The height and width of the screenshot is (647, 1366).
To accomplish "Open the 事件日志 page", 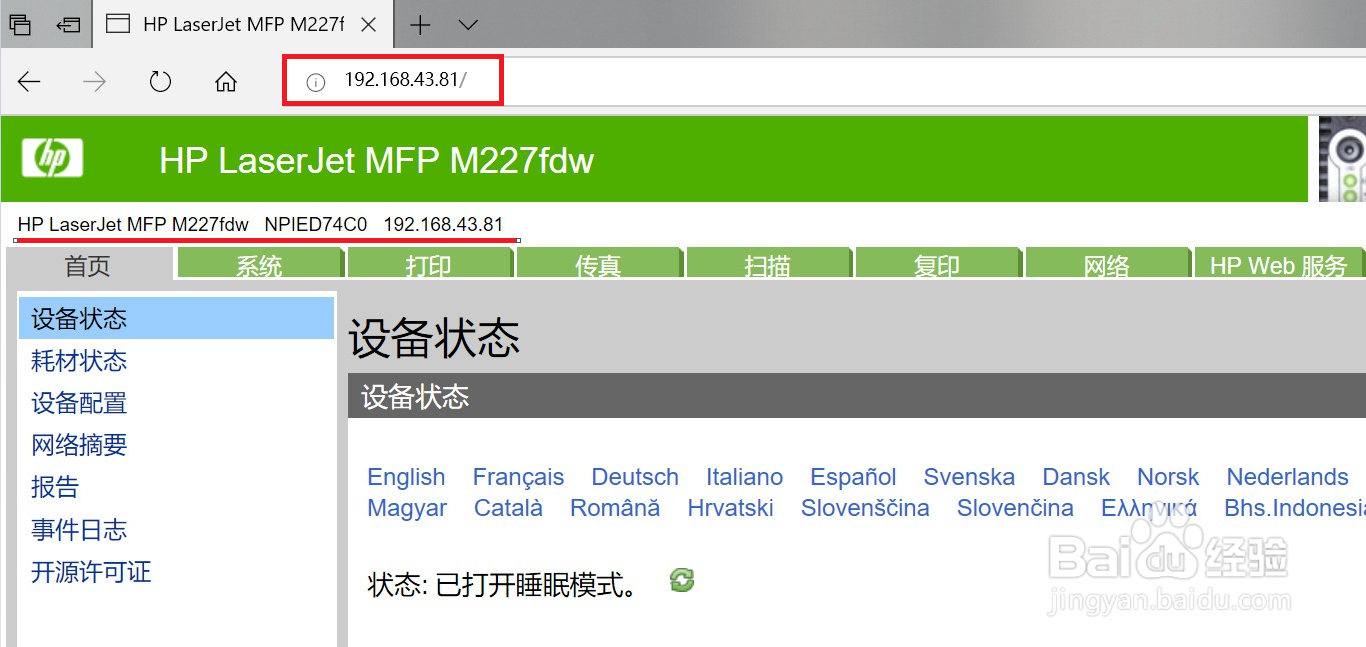I will tap(80, 529).
